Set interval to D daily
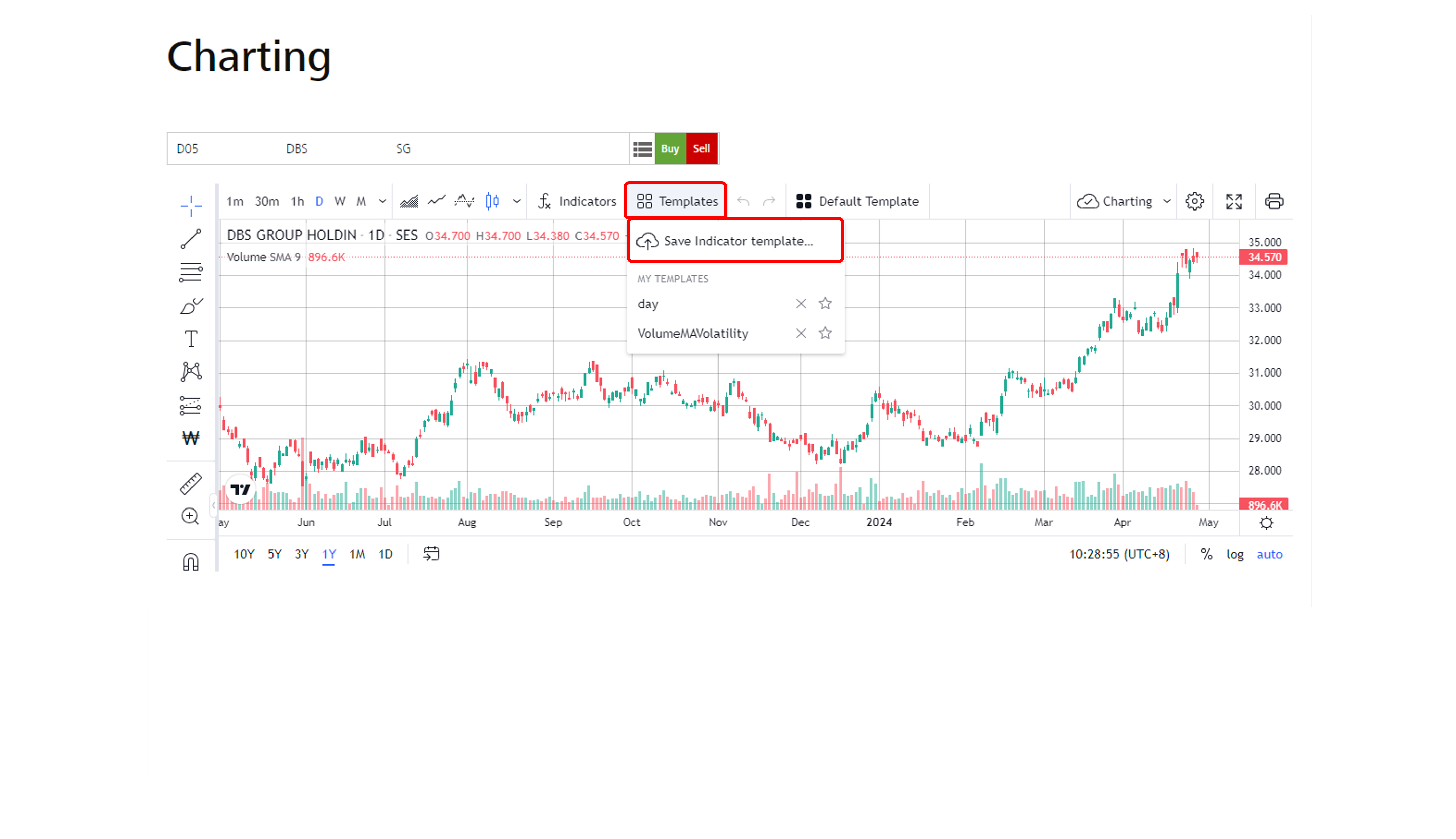The width and height of the screenshot is (1456, 839). 319,201
